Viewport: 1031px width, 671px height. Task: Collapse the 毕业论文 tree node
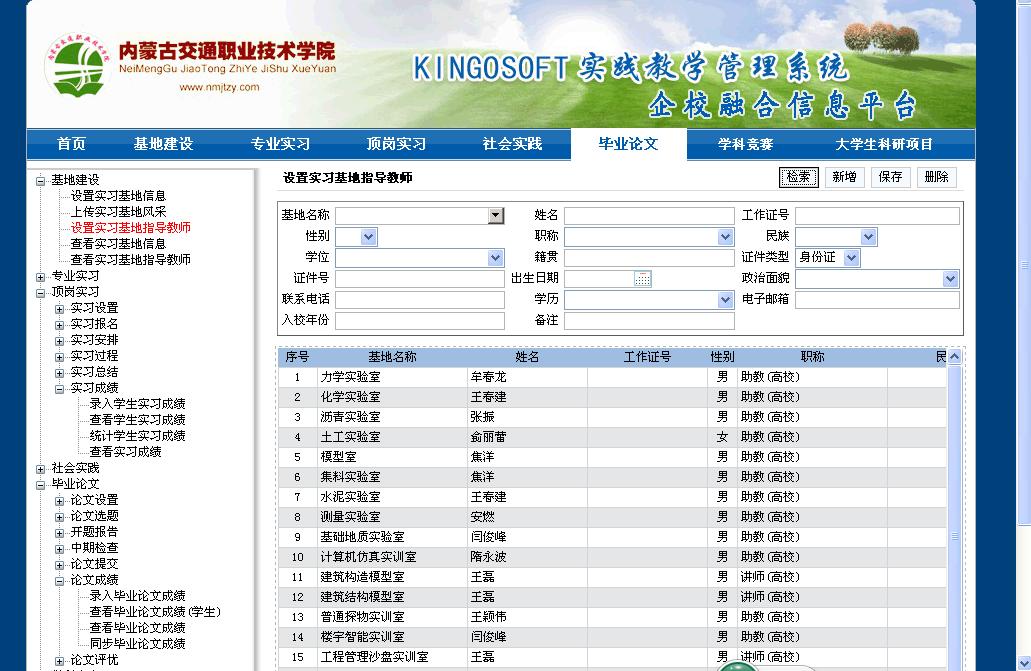pyautogui.click(x=41, y=484)
